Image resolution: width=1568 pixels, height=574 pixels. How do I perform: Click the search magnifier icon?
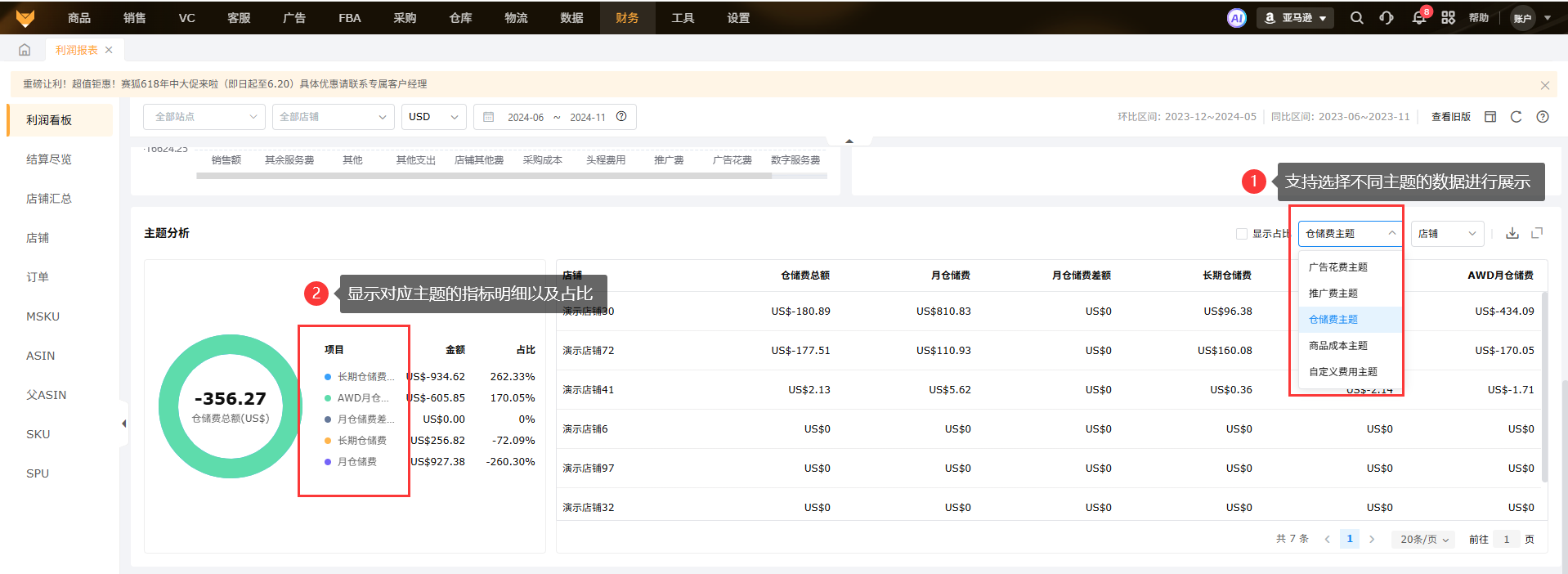[x=1356, y=18]
